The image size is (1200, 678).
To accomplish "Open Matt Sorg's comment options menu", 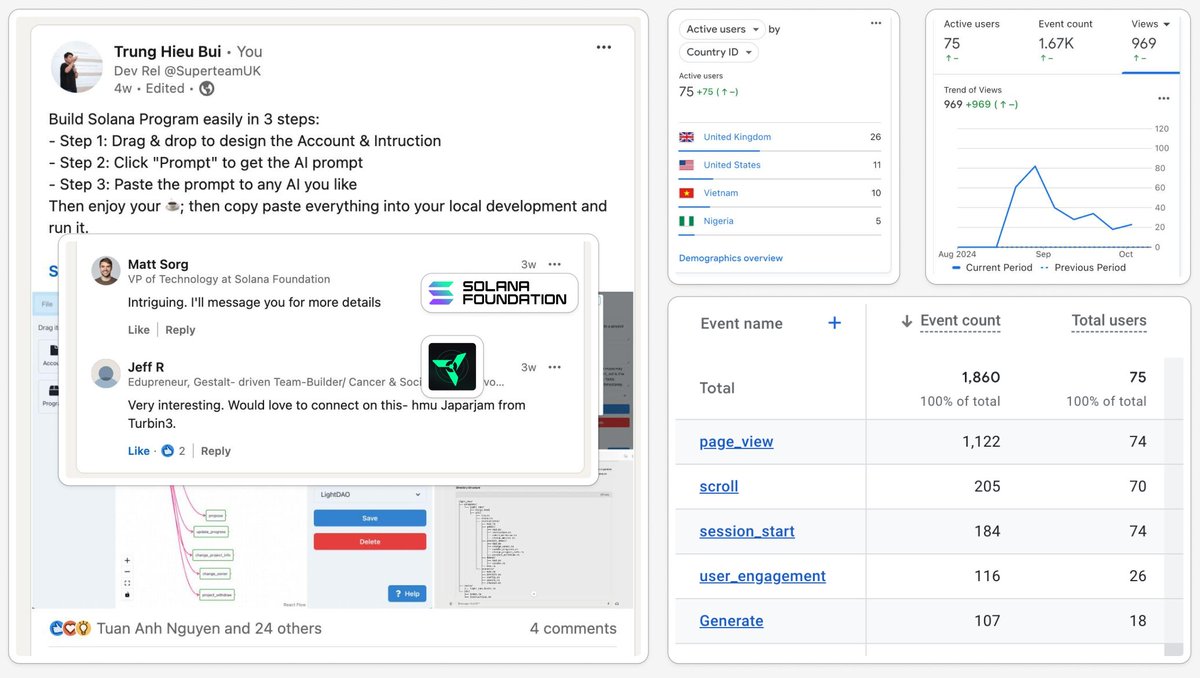I will click(555, 264).
